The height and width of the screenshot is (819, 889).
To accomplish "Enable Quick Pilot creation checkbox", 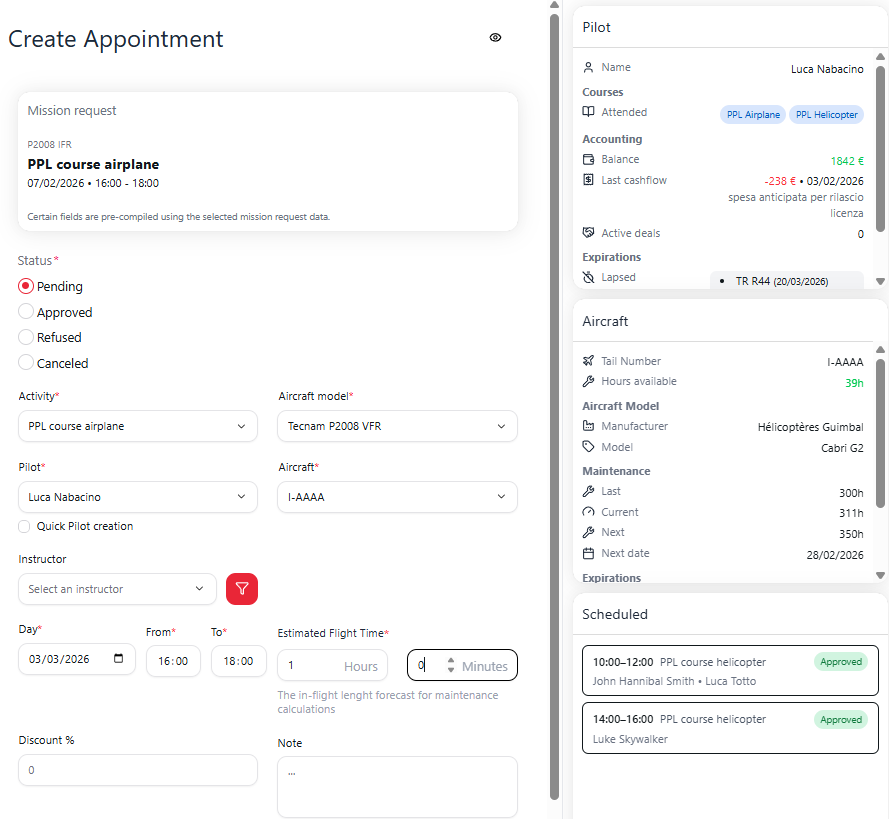I will 25,527.
